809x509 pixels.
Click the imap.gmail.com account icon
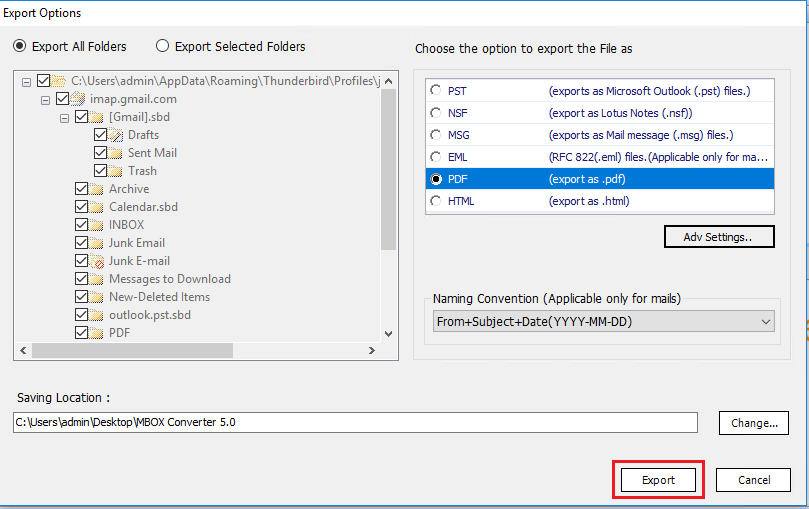click(x=77, y=98)
